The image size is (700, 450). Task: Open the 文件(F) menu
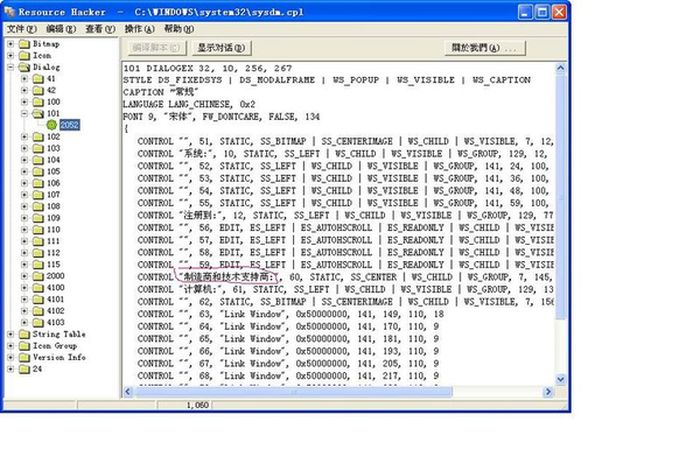[x=21, y=29]
